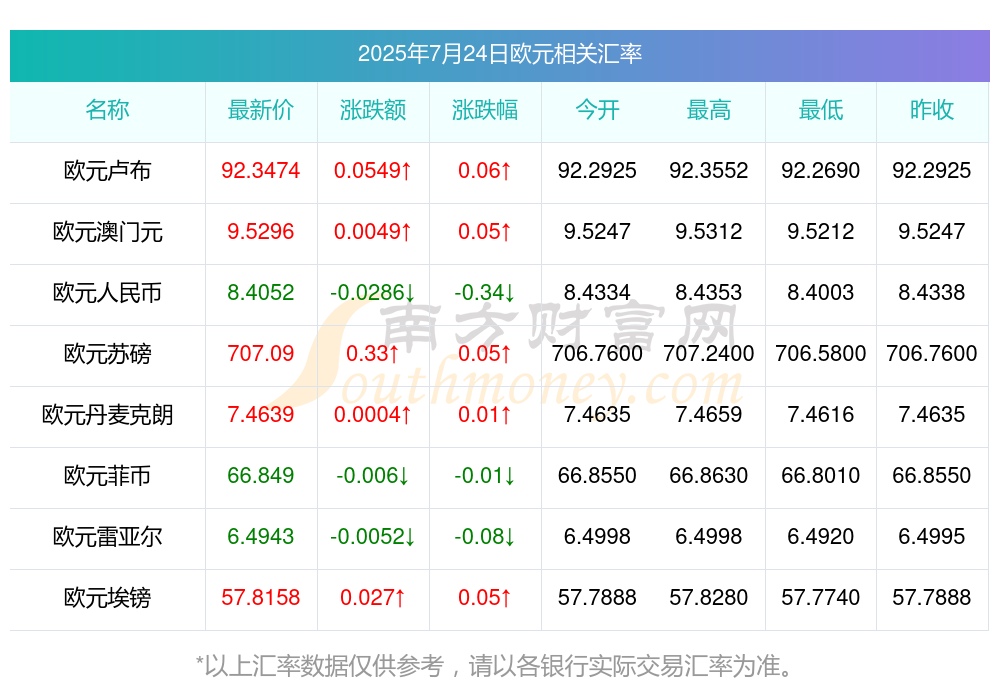This screenshot has height=698, width=1000.
Task: Click high value 9.5312
Action: [x=709, y=231]
